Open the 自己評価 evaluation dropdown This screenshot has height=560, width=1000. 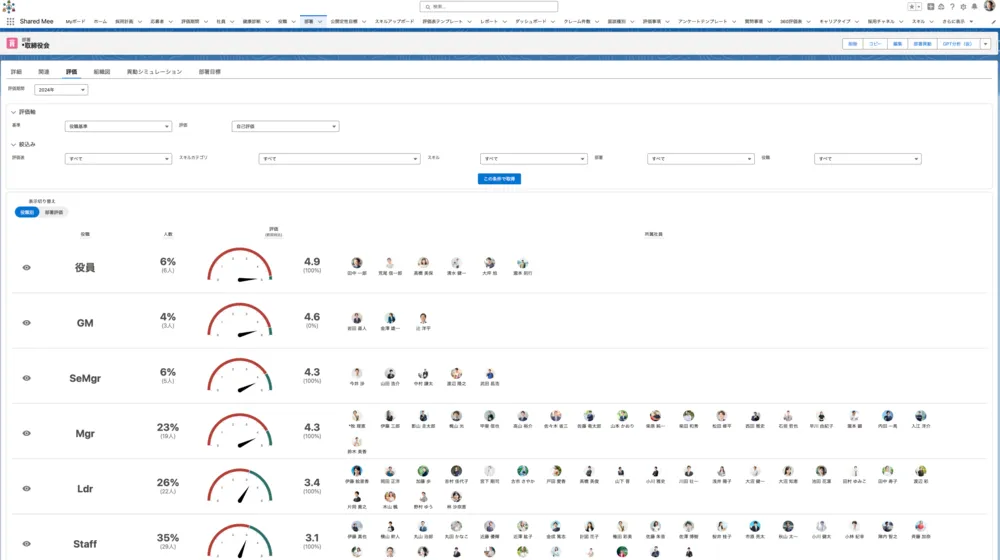[285, 126]
